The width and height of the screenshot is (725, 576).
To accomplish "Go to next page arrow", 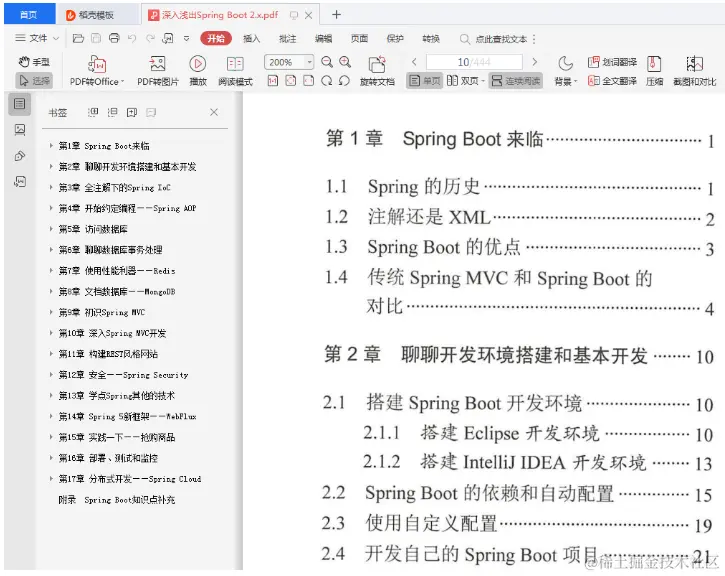I will tap(535, 61).
